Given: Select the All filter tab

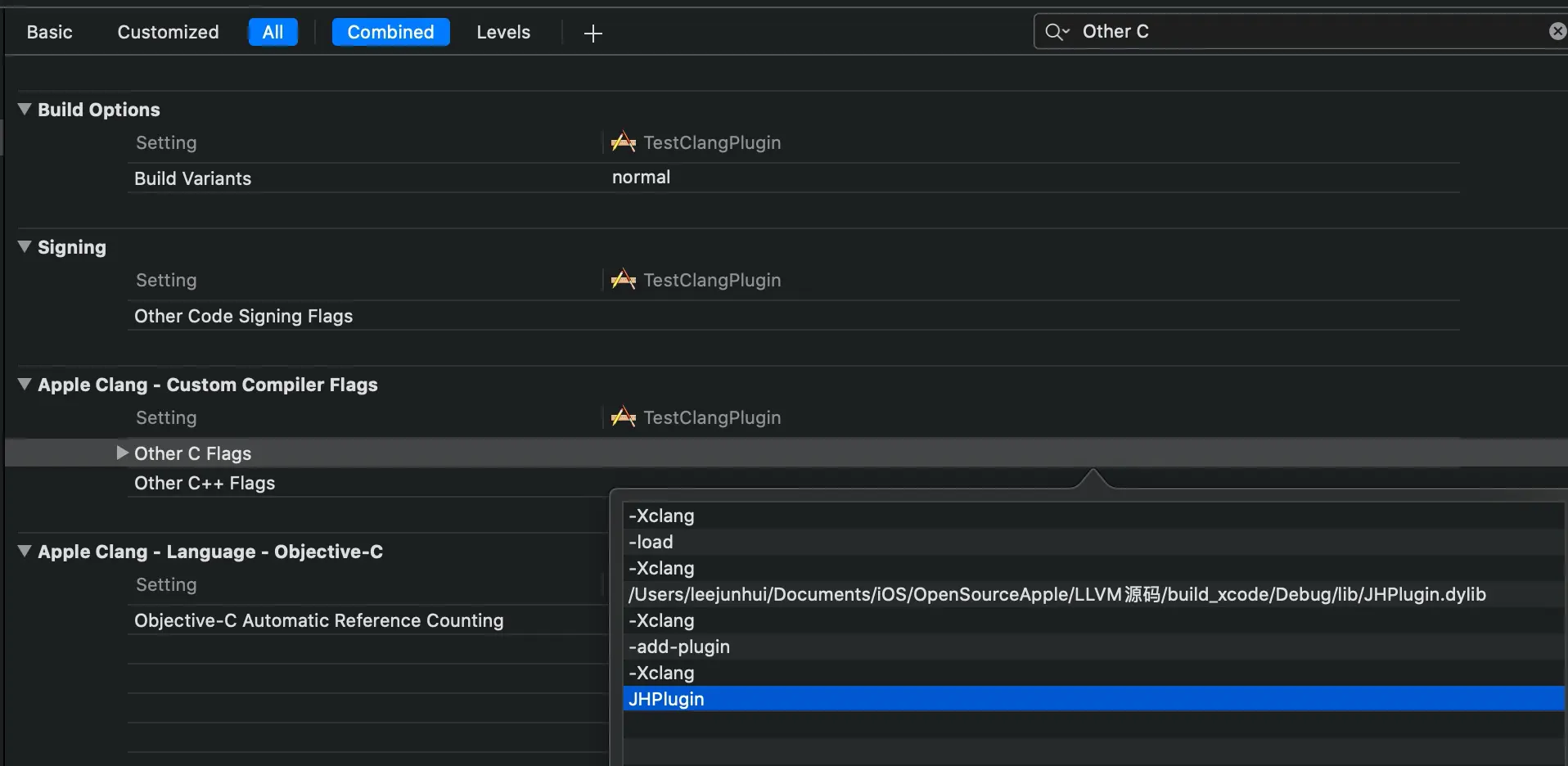Looking at the screenshot, I should [273, 32].
